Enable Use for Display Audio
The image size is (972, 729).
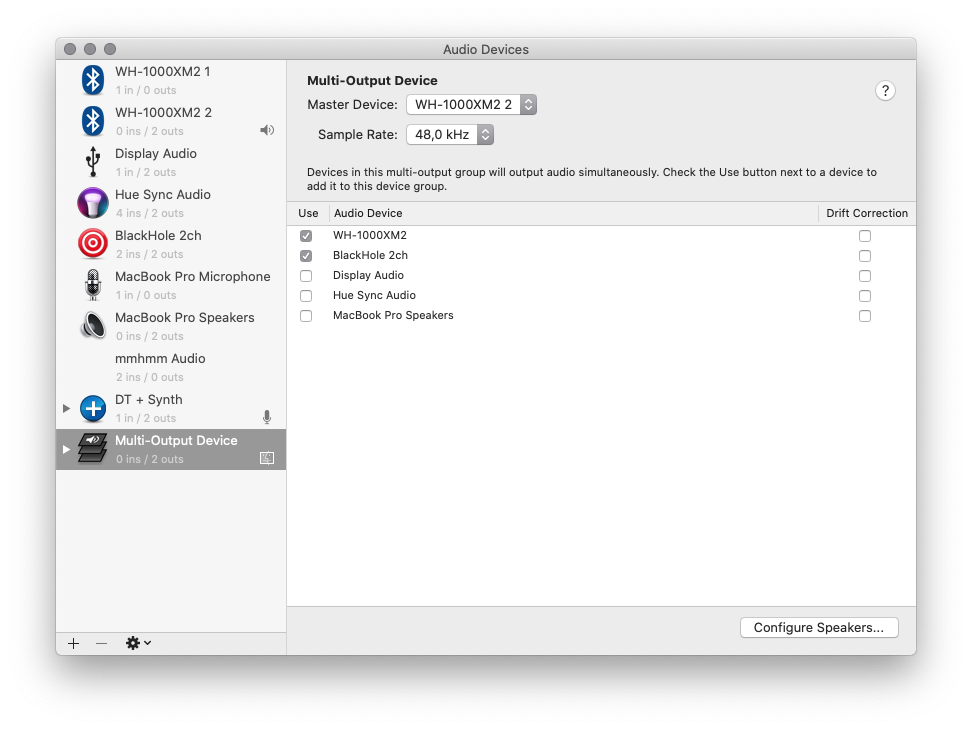[306, 276]
